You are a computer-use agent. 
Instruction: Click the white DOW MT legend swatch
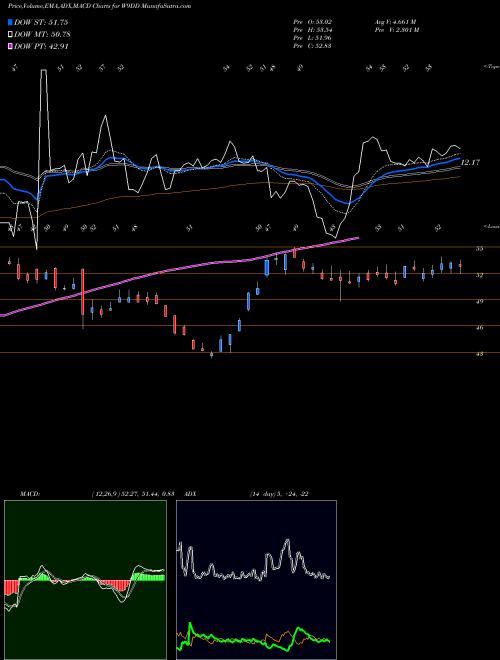pyautogui.click(x=11, y=35)
